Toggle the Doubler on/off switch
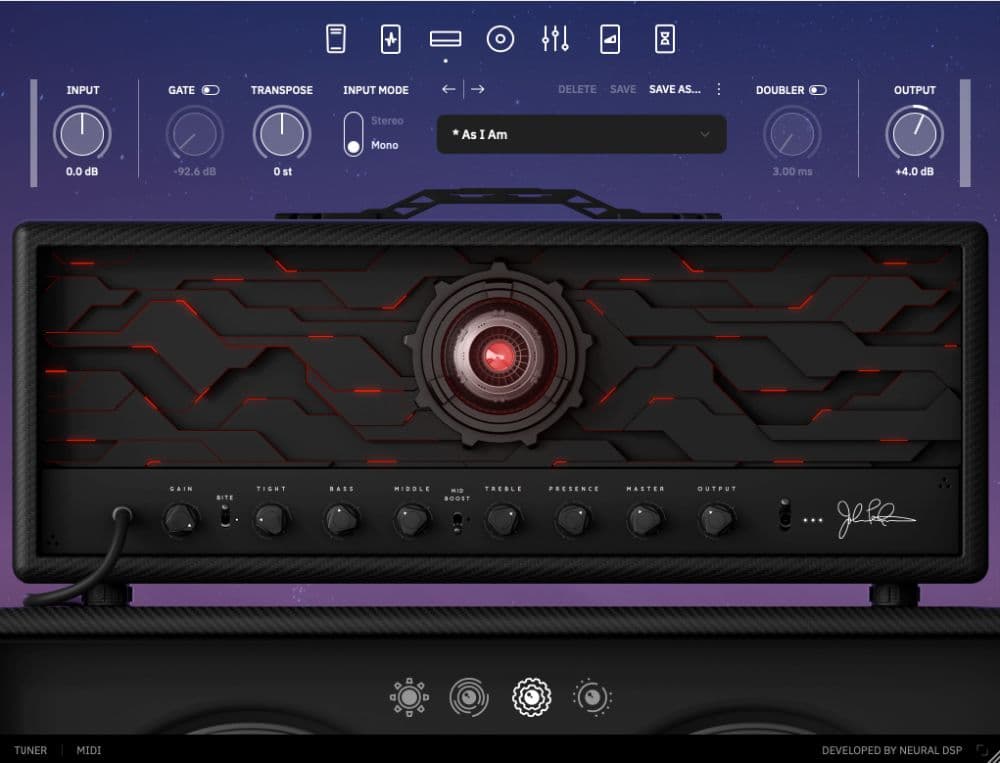Screen dimensions: 1000x763 coord(818,90)
